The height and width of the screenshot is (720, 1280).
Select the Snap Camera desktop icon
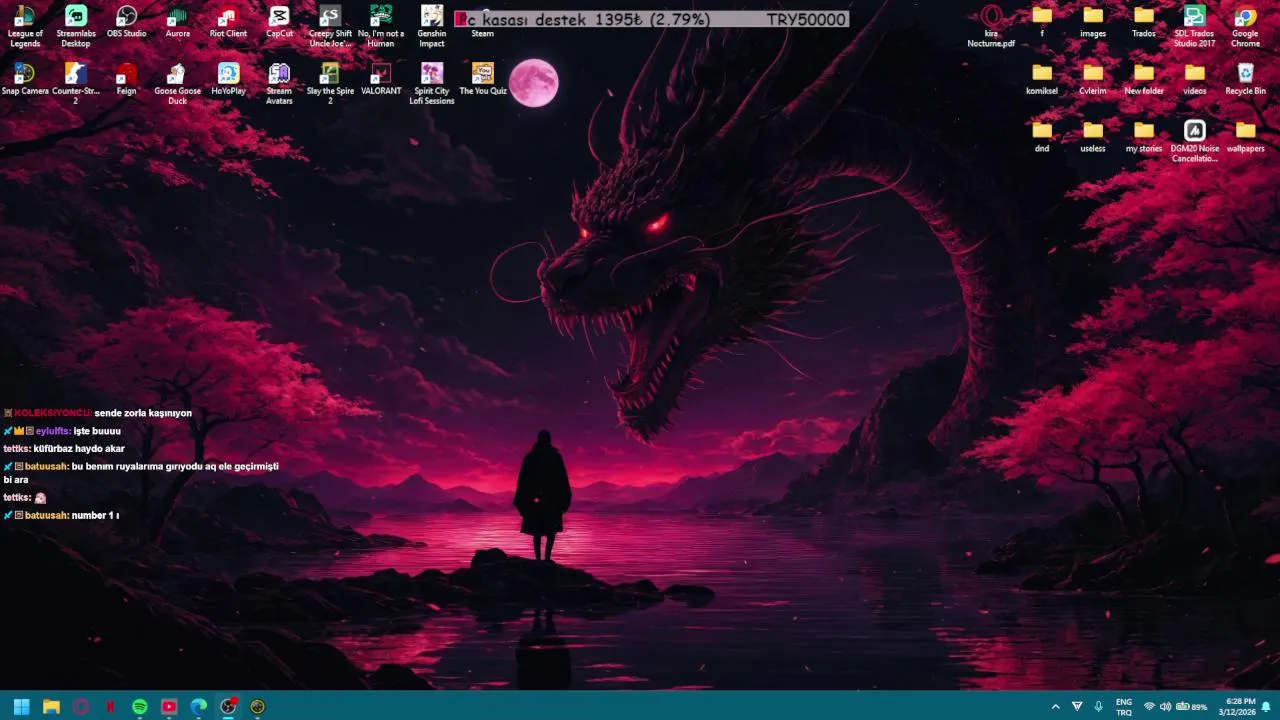point(25,79)
